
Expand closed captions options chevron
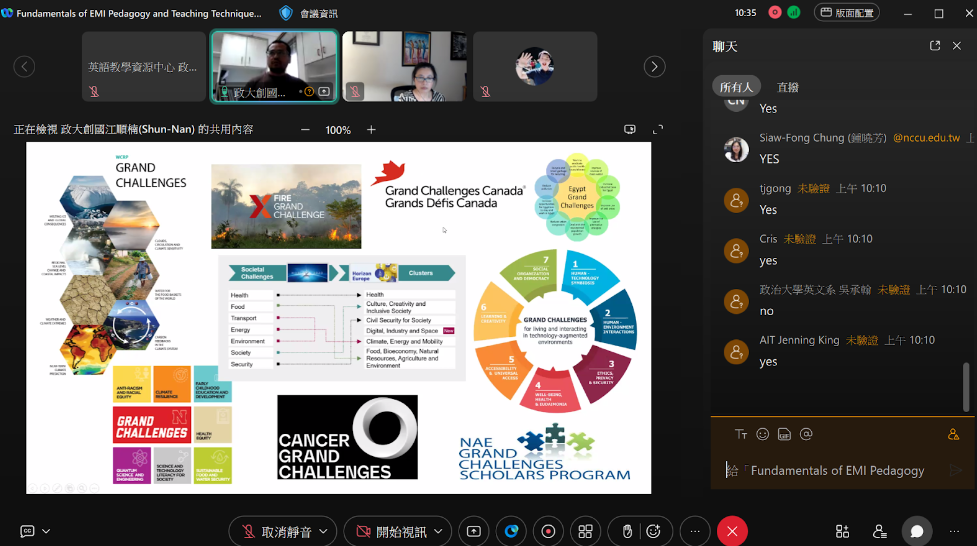46,531
